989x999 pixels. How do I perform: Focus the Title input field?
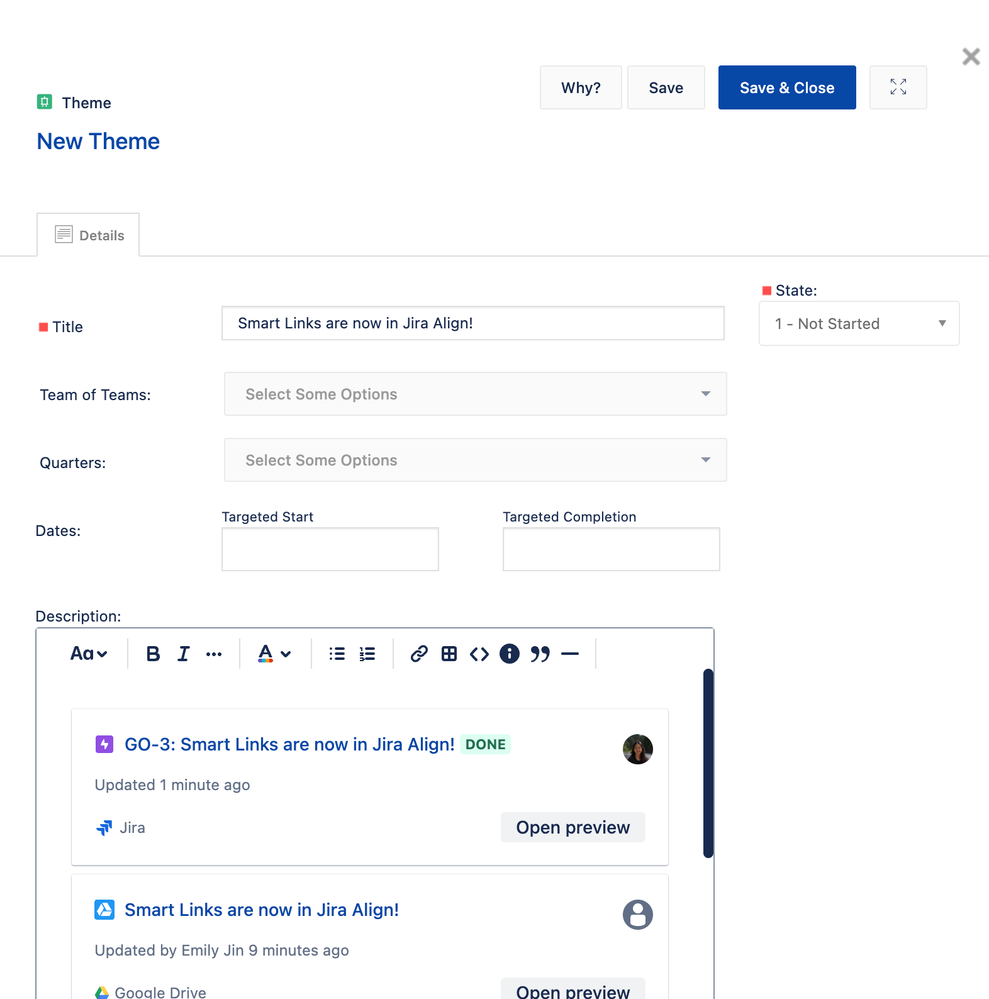473,323
